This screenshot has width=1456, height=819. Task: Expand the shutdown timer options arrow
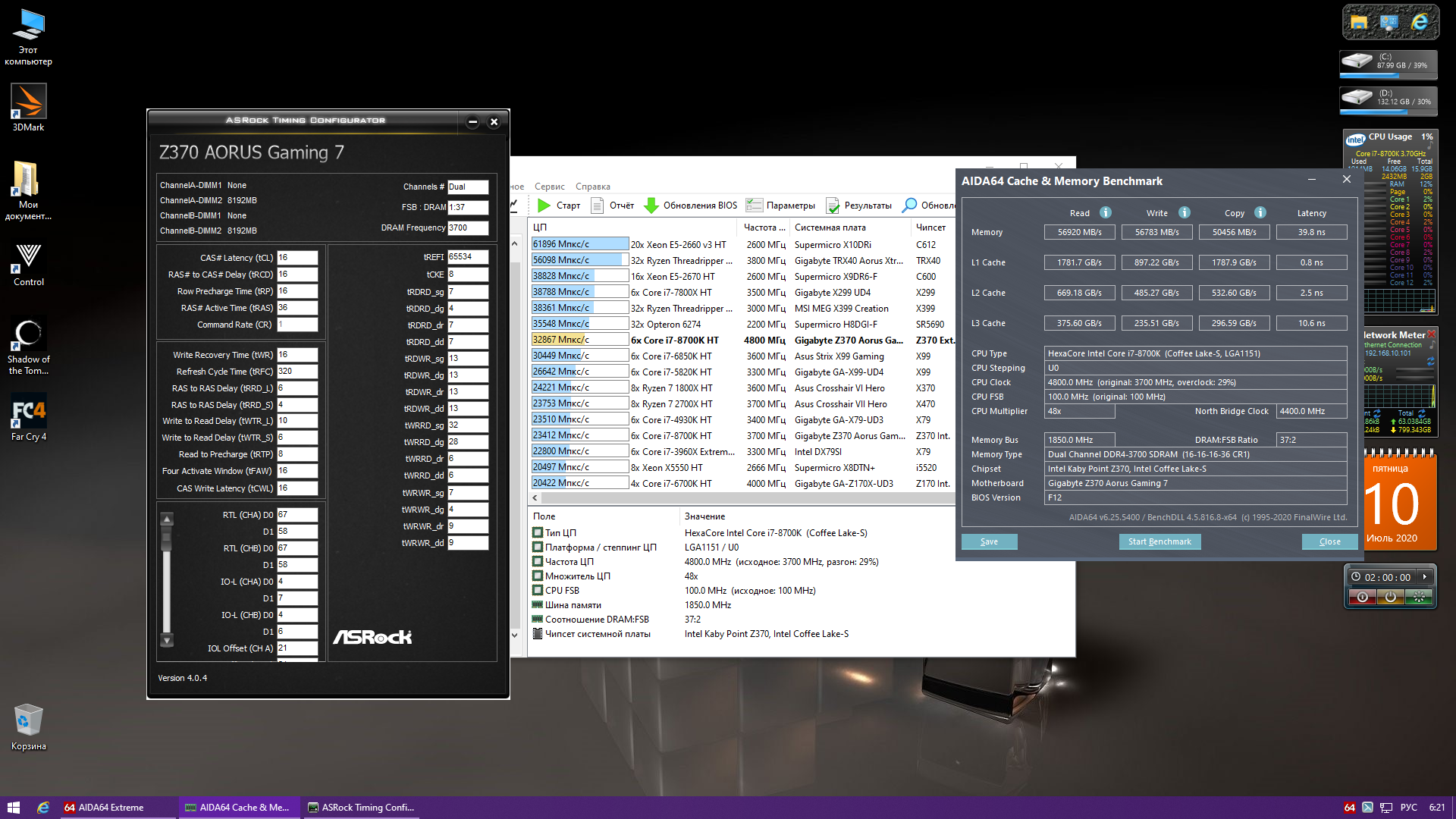1425,577
